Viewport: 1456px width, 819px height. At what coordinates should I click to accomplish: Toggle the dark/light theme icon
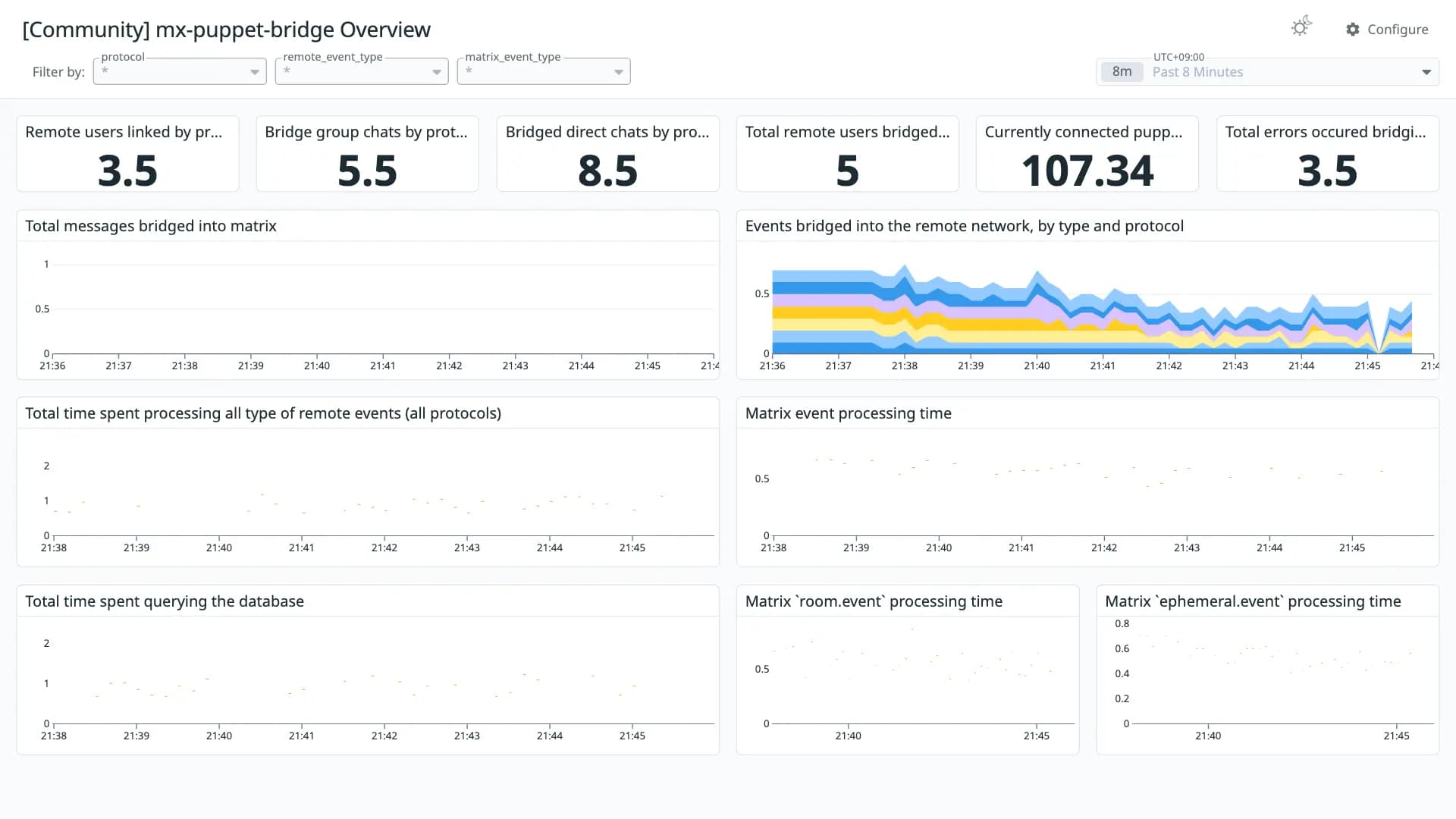1301,27
